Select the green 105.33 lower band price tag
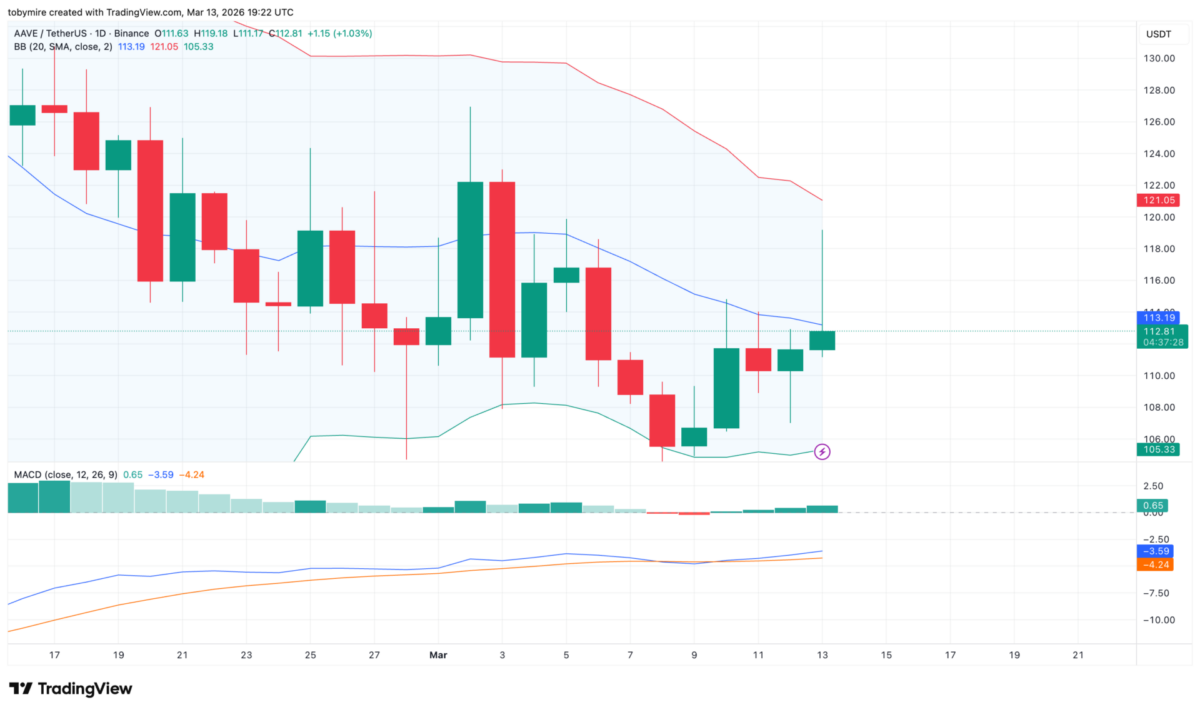 click(x=1155, y=449)
